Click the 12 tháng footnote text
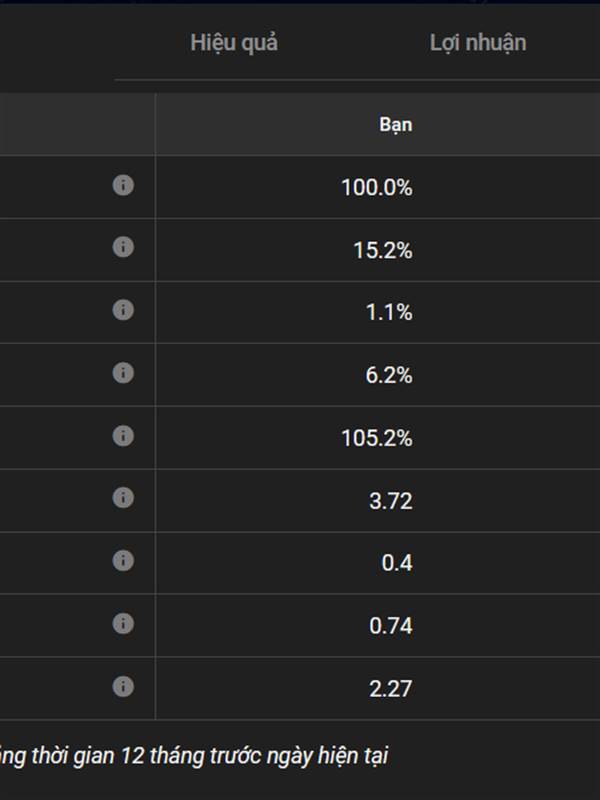Screen dimensions: 600x800 pyautogui.click(x=194, y=756)
